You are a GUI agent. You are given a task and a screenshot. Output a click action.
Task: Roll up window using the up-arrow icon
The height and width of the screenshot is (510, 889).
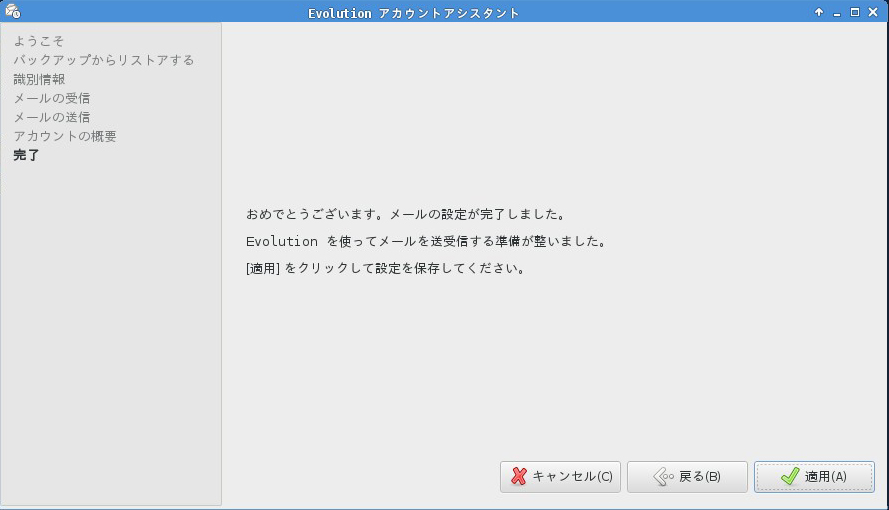819,12
